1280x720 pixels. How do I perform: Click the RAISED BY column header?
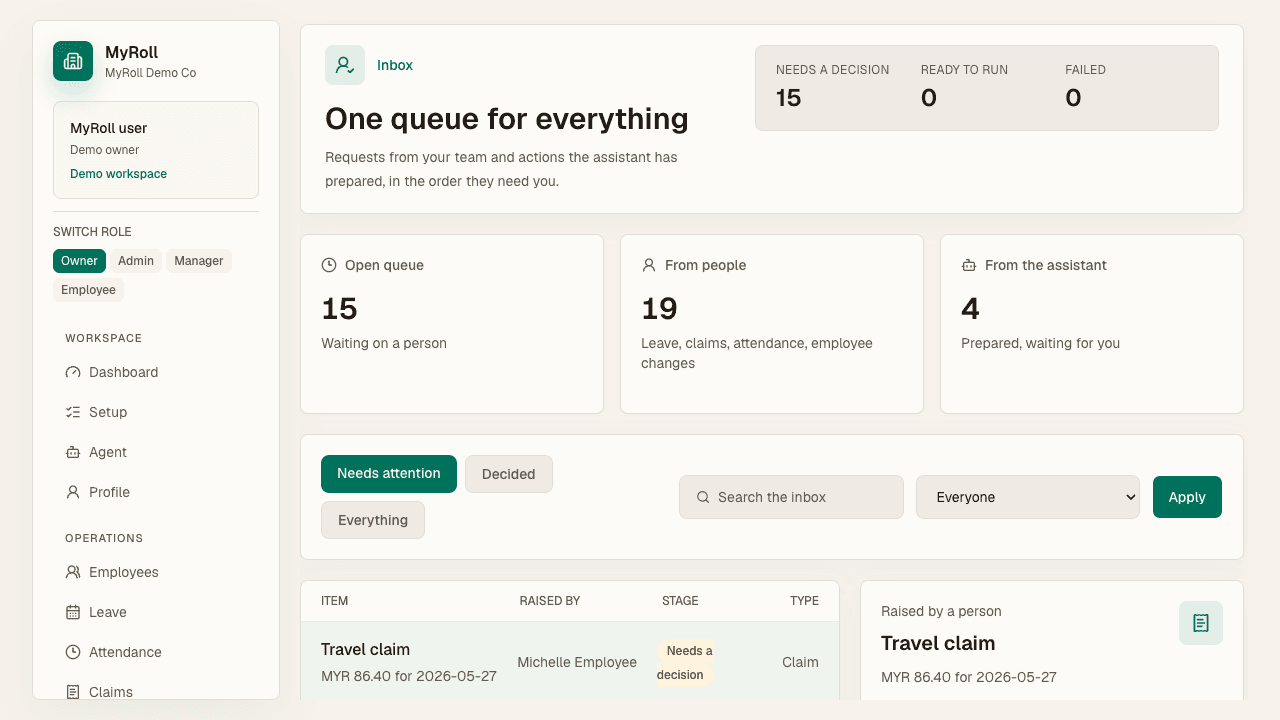(x=550, y=601)
